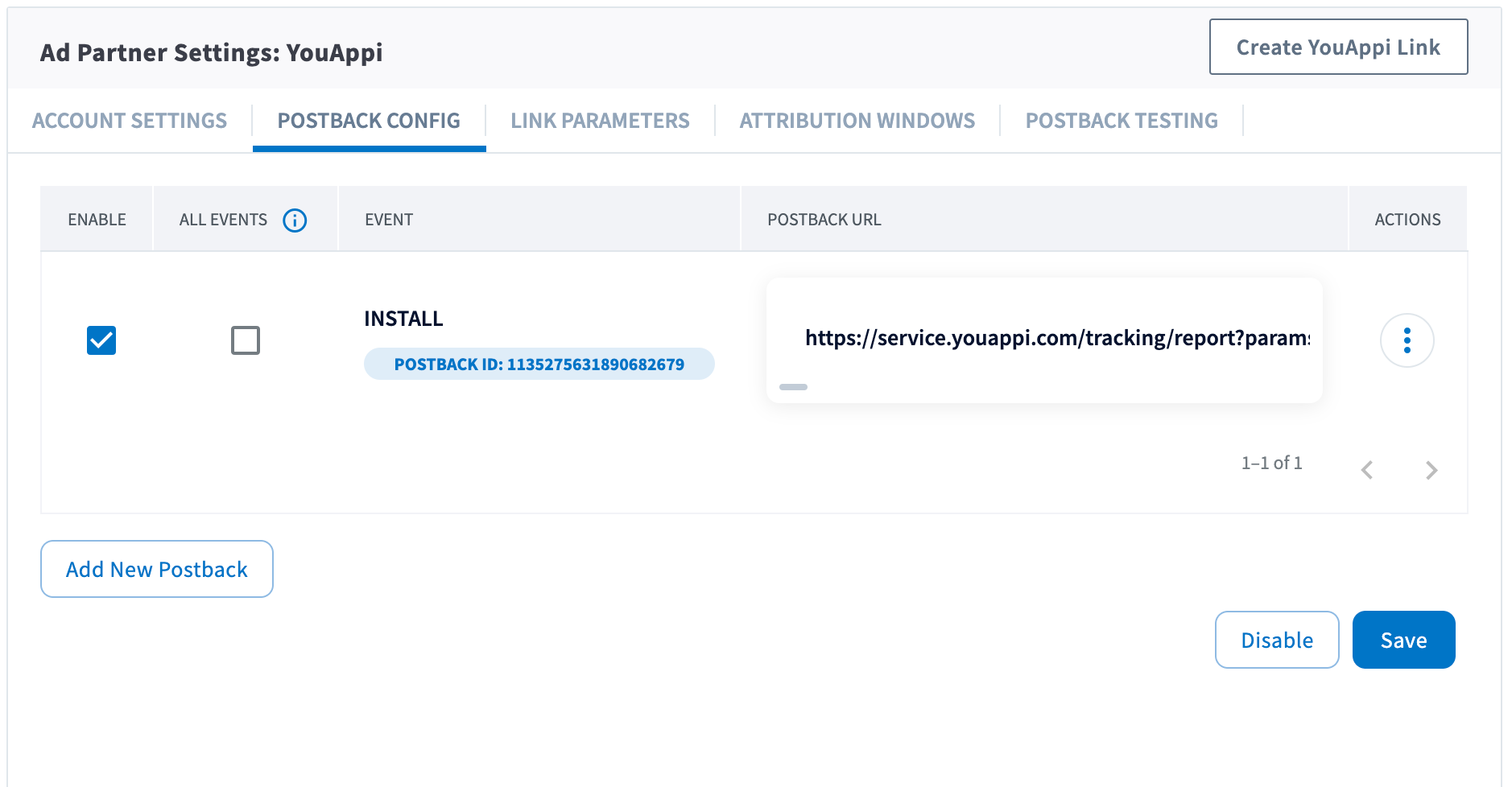Viewport: 1512px width, 787px height.
Task: Click the Disable button
Action: click(1277, 640)
